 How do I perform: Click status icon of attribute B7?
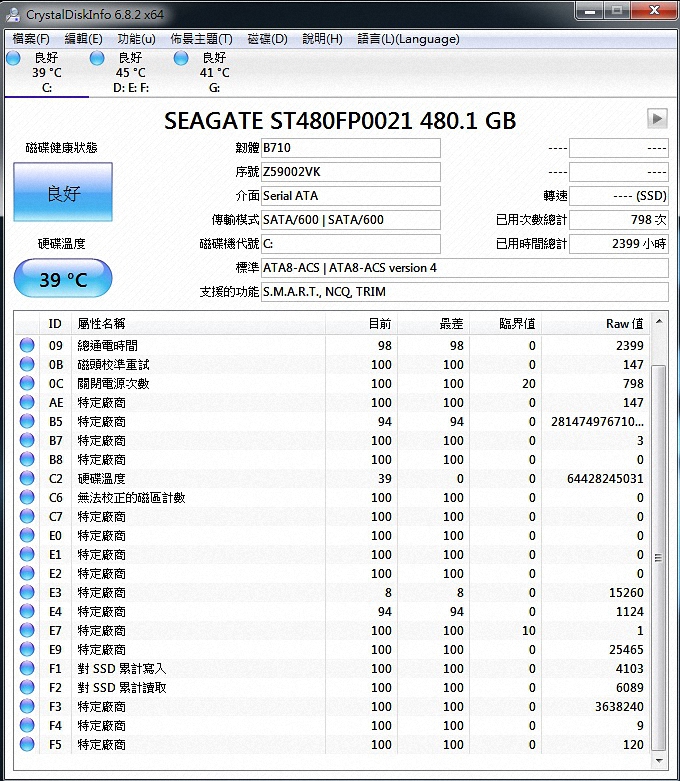27,440
